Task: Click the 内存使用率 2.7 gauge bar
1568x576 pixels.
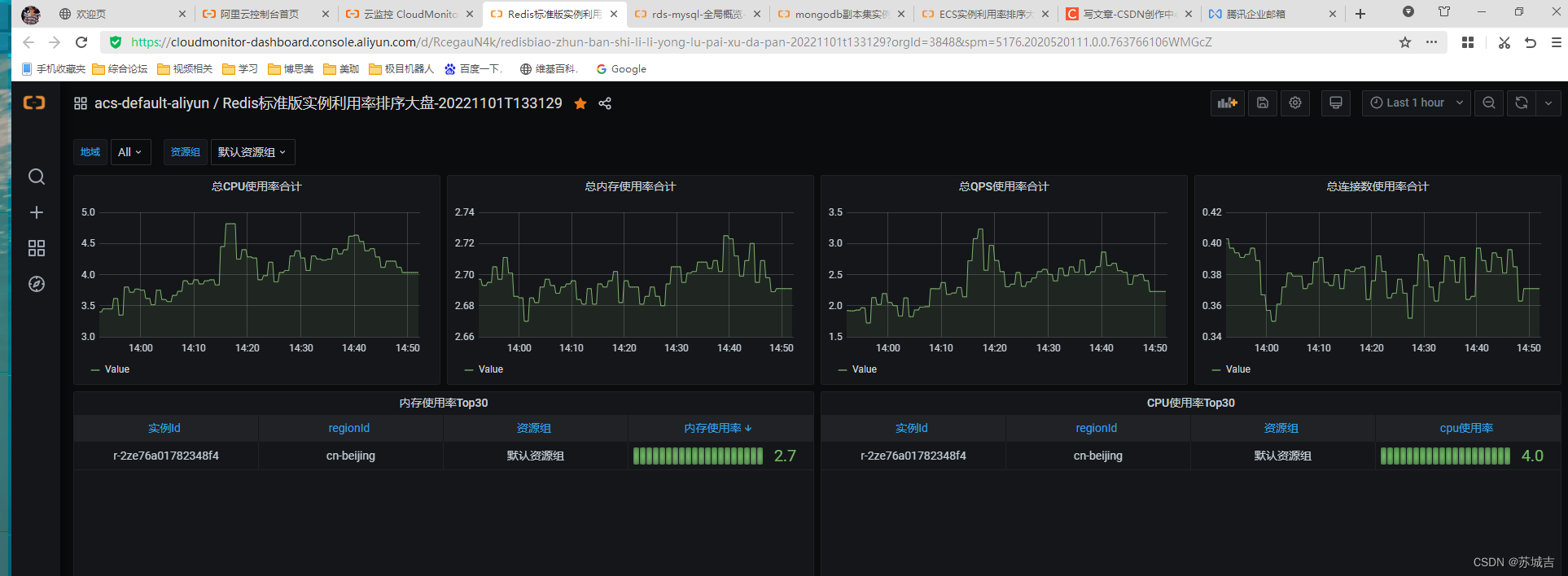Action: coord(699,456)
